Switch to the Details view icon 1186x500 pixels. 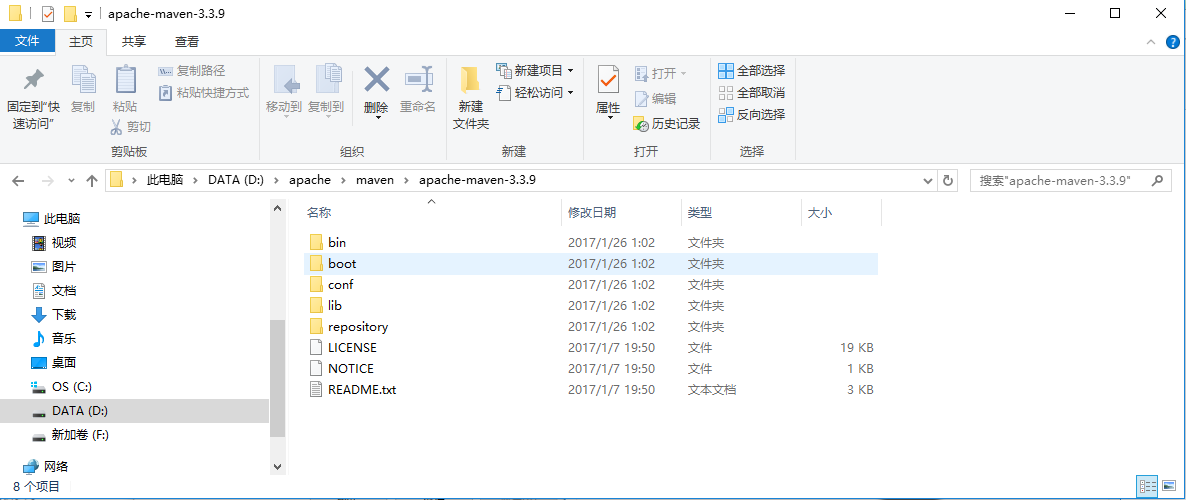point(1147,486)
